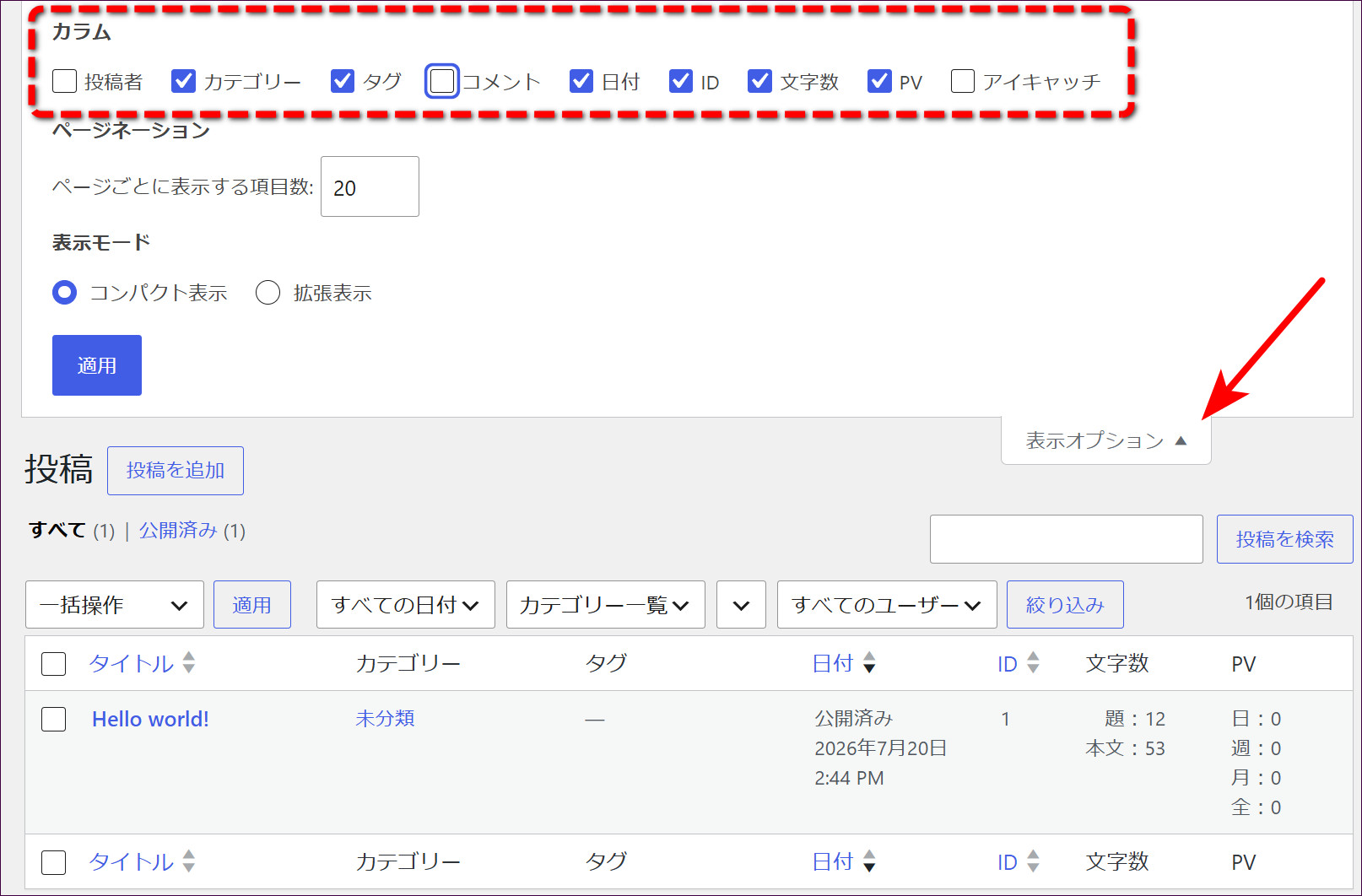Toggle select-all checkbox in table footer
The height and width of the screenshot is (896, 1362).
tap(54, 862)
